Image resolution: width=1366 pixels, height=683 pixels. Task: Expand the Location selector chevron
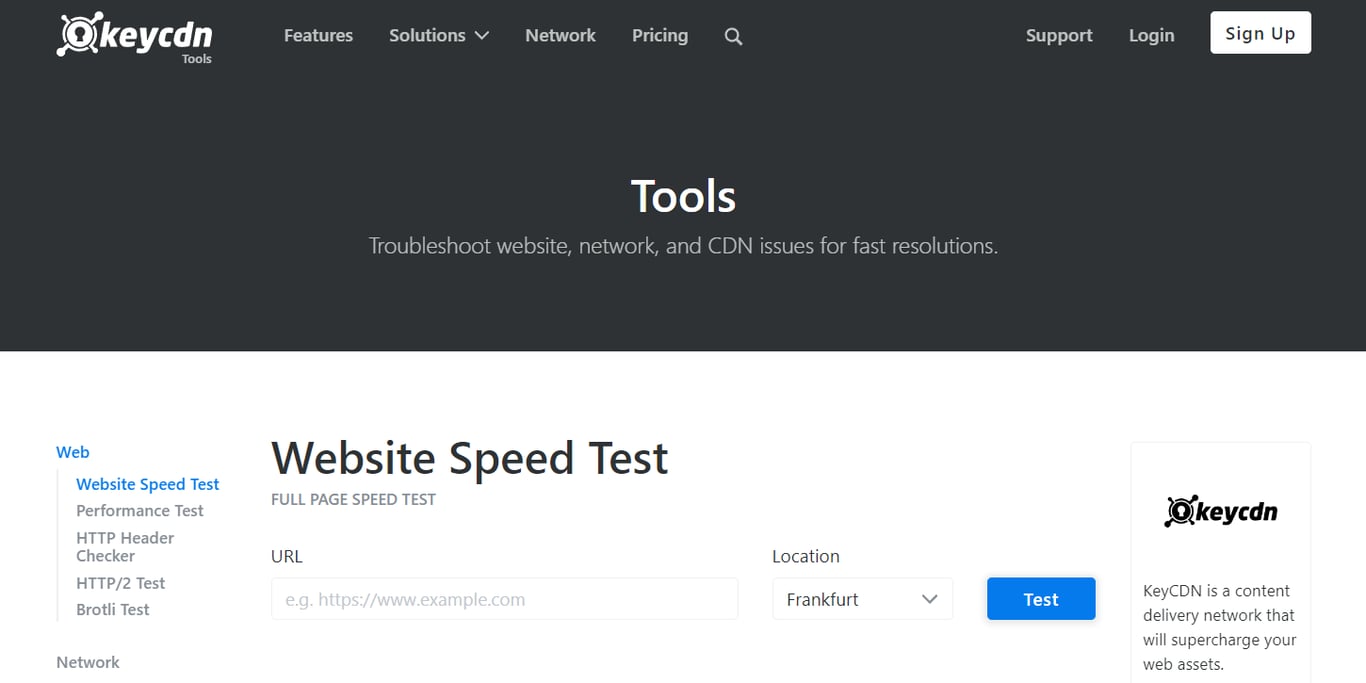pyautogui.click(x=929, y=599)
